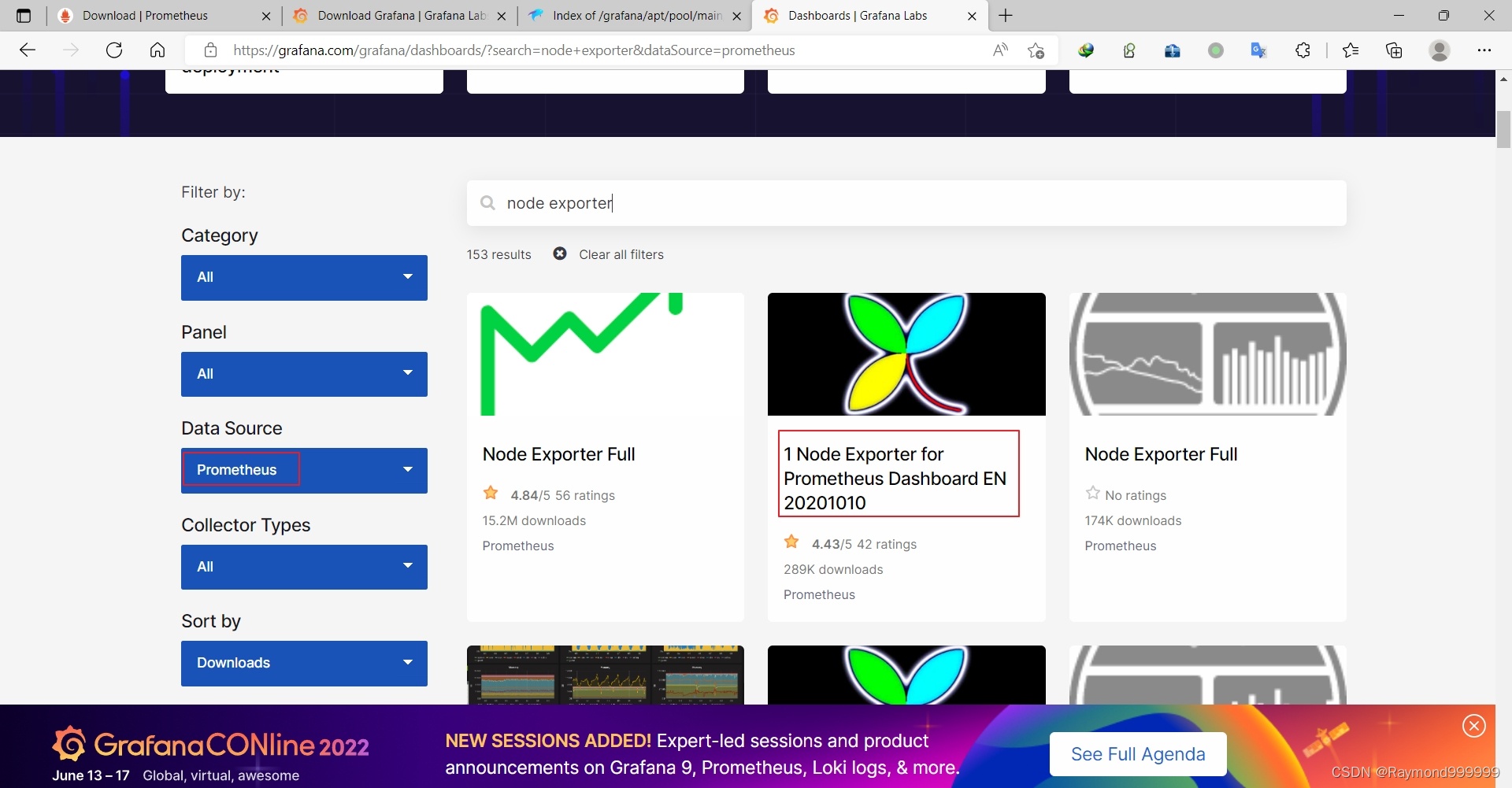This screenshot has height=788, width=1512.
Task: Add this page to favorites
Action: pos(1036,50)
